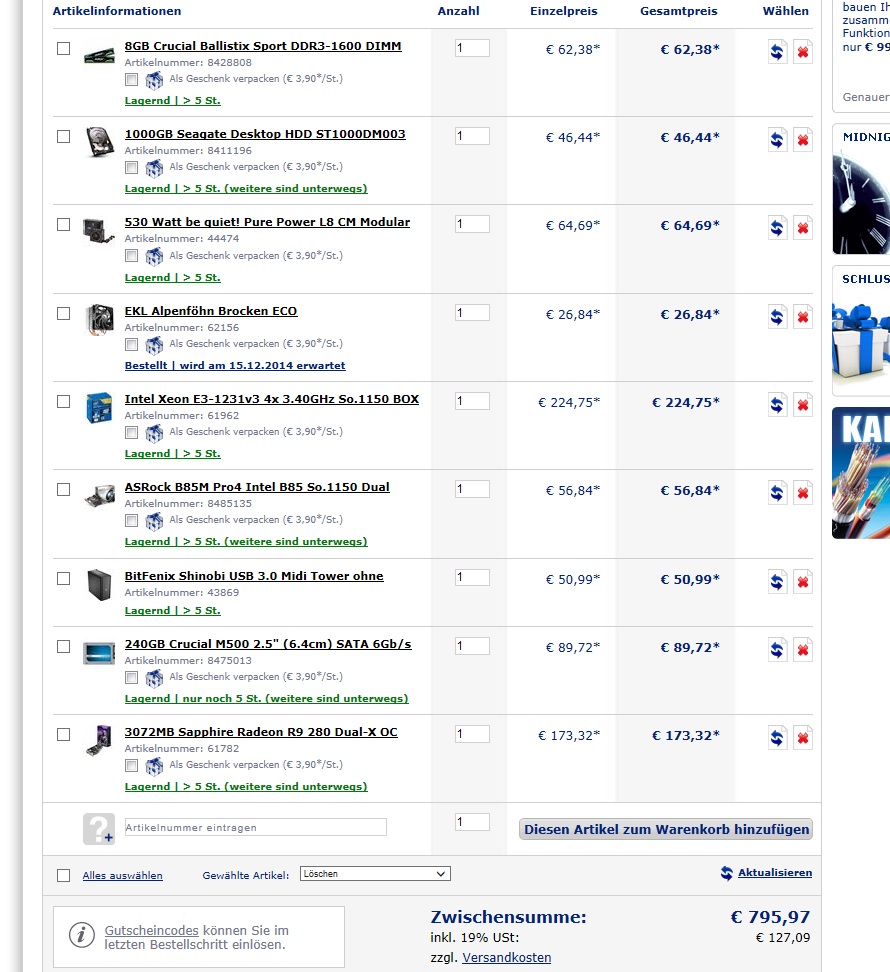
Task: Click gift box icon under Intel Xeon
Action: point(154,433)
